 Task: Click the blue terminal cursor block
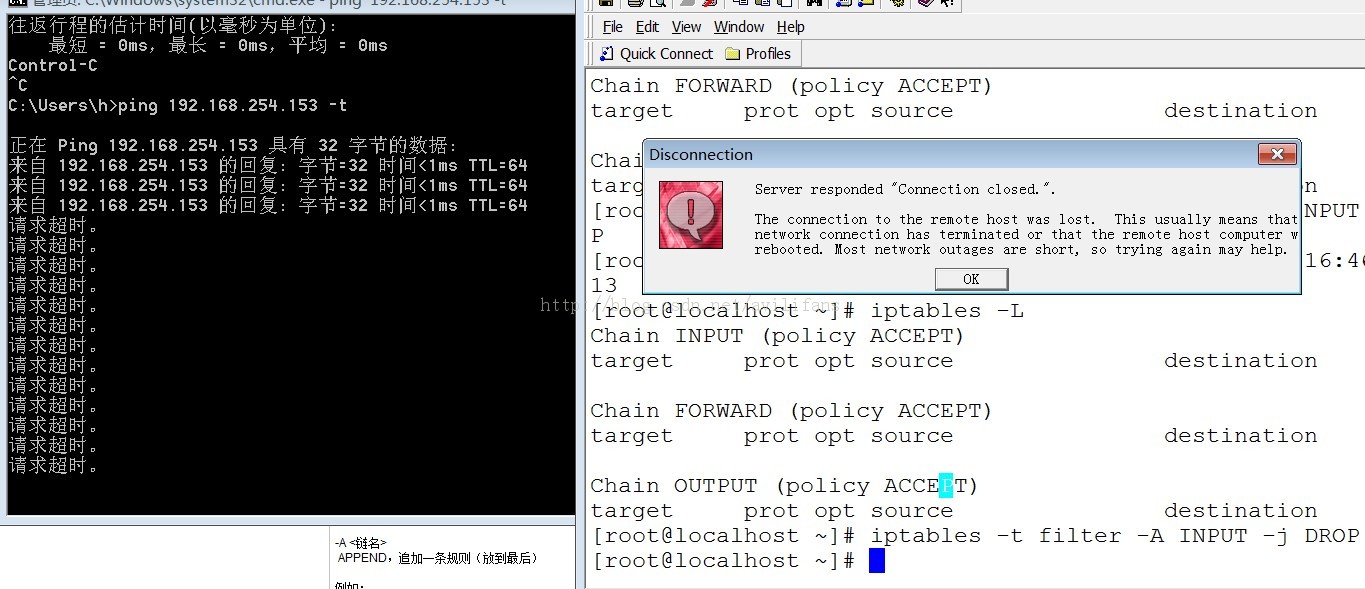pos(877,561)
